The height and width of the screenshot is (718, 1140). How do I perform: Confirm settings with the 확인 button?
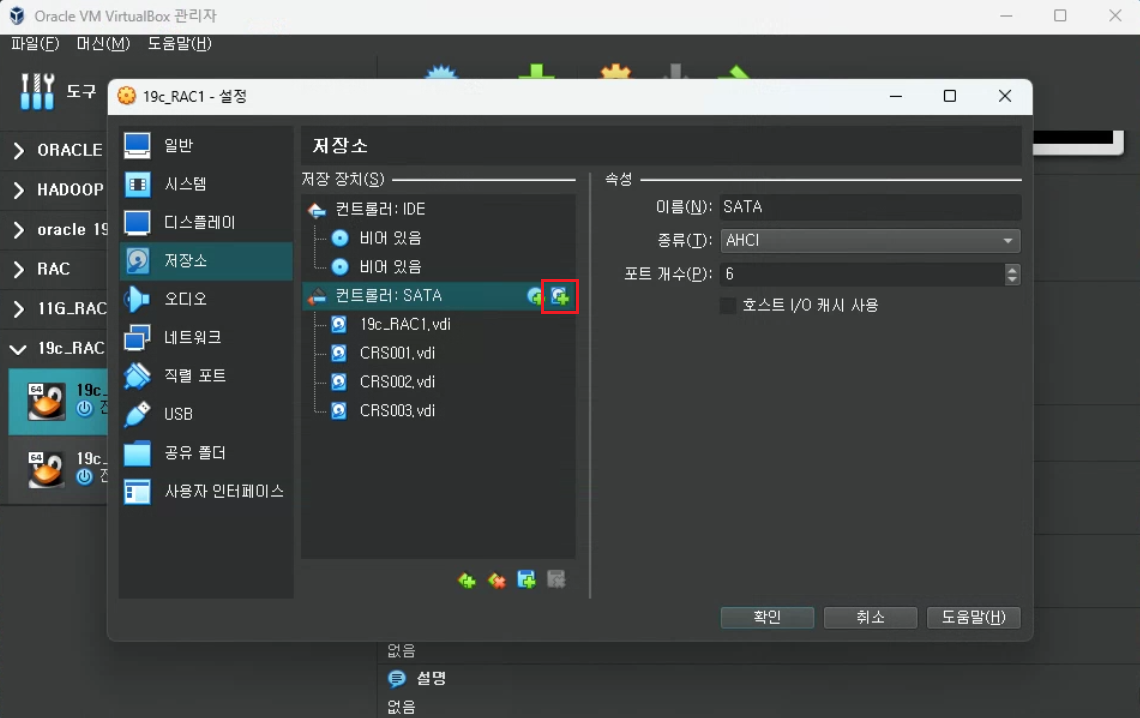coord(767,617)
